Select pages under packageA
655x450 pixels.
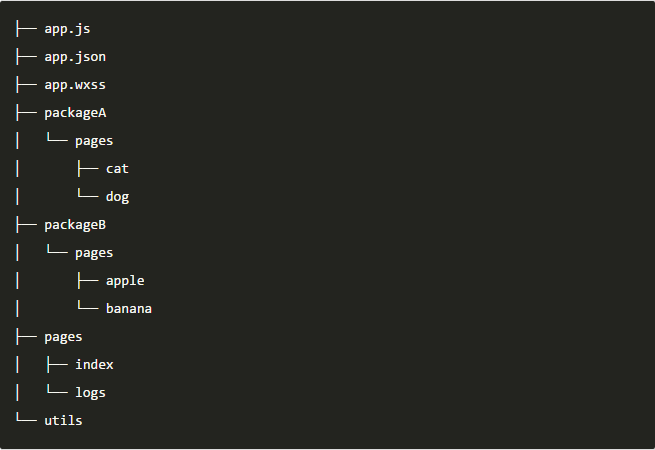pyautogui.click(x=94, y=141)
